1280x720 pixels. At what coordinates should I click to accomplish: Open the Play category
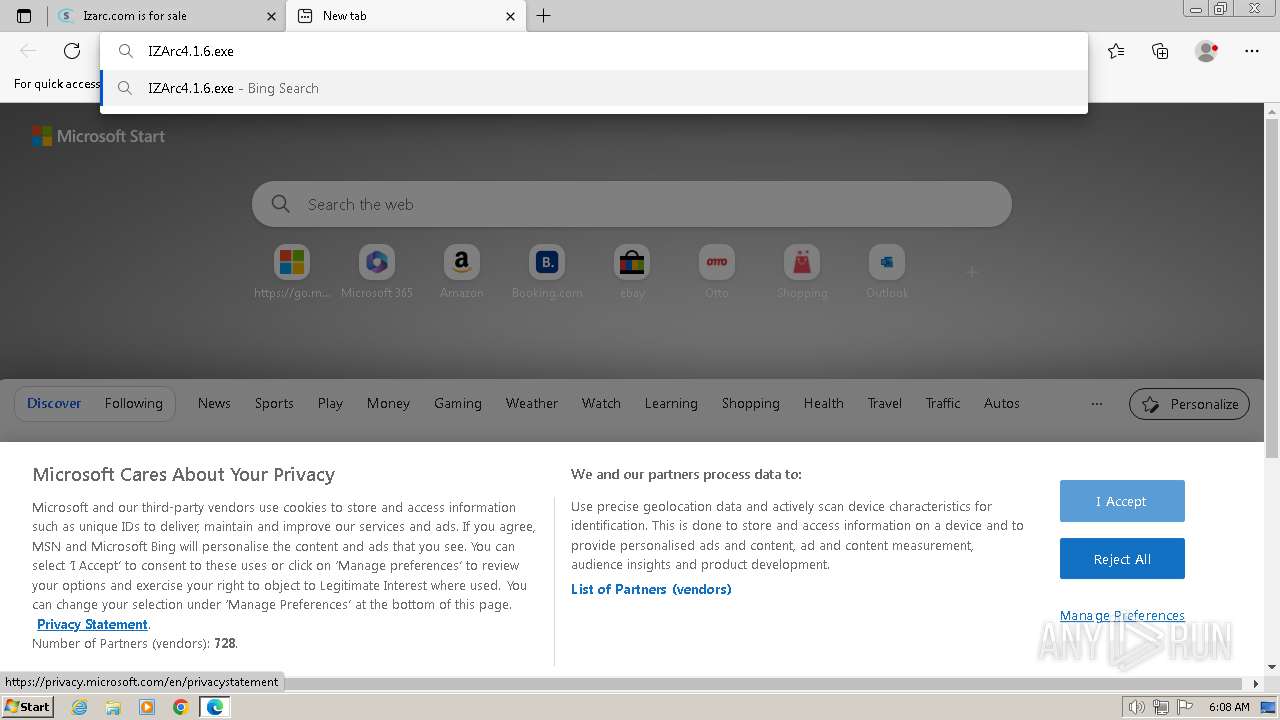330,403
